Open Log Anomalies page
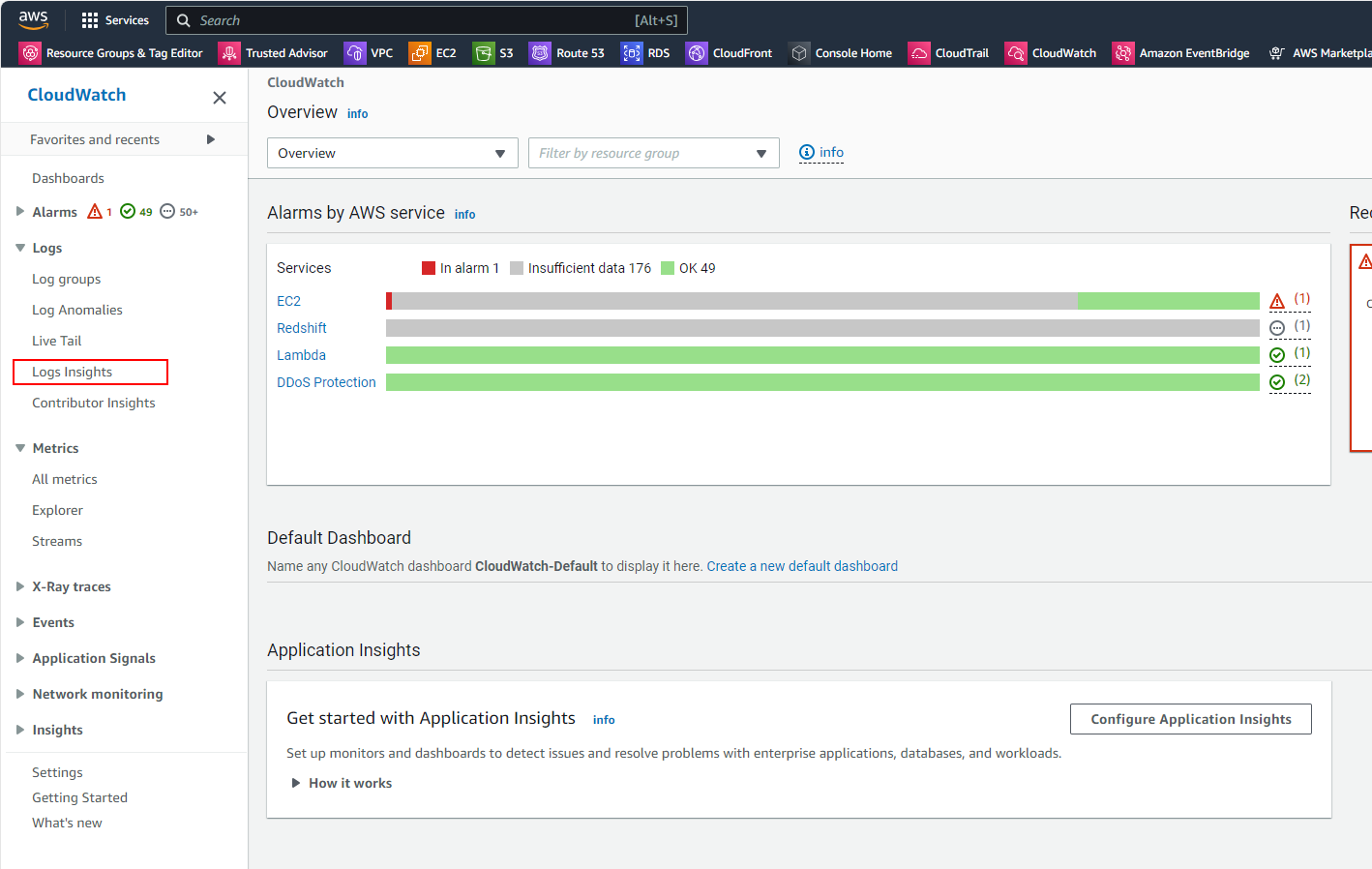Image resolution: width=1372 pixels, height=869 pixels. [77, 310]
